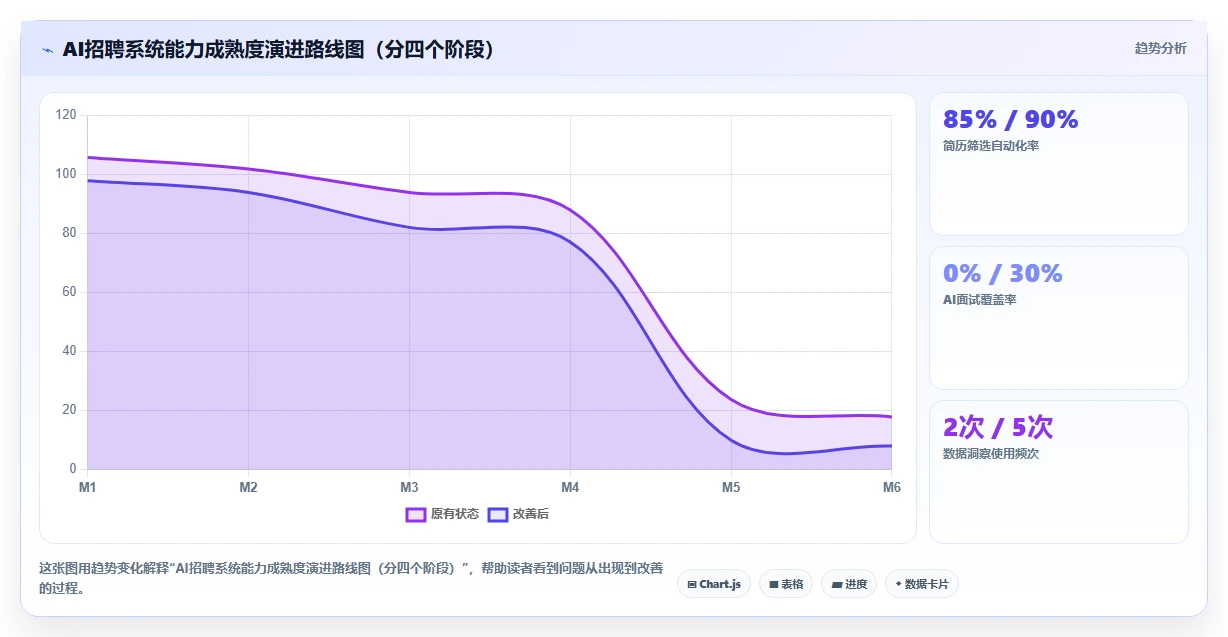The image size is (1228, 637).
Task: Select the 进度 tag chip
Action: click(849, 584)
